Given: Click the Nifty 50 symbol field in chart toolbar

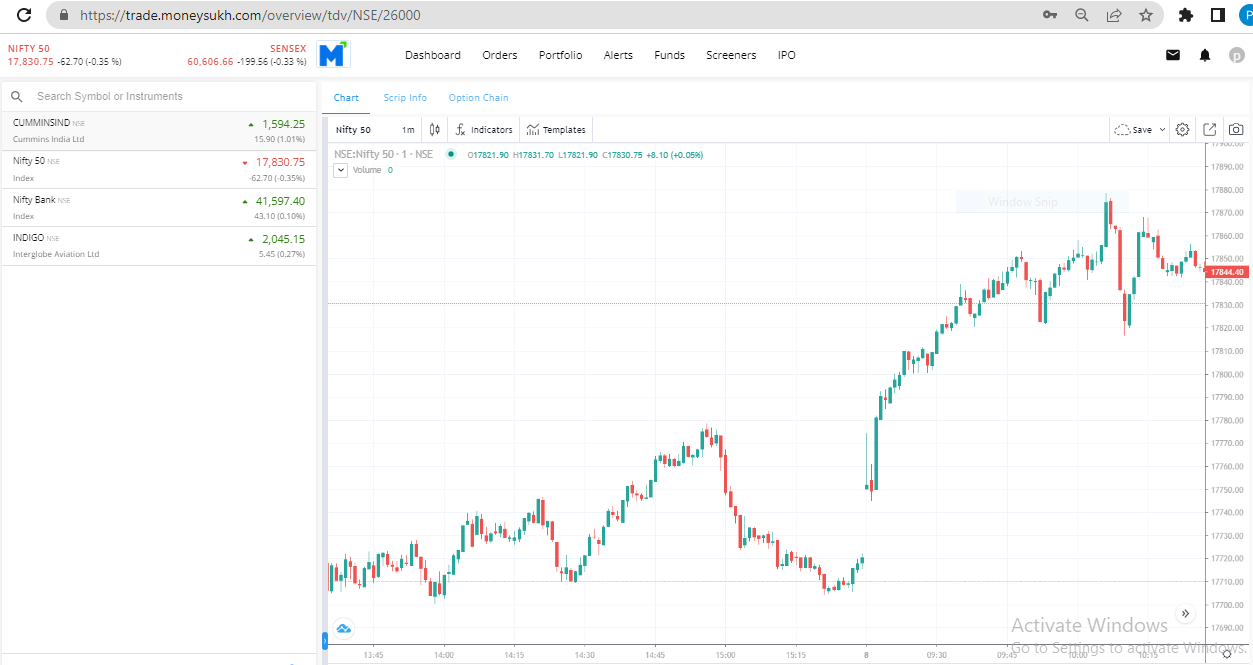Looking at the screenshot, I should point(354,130).
